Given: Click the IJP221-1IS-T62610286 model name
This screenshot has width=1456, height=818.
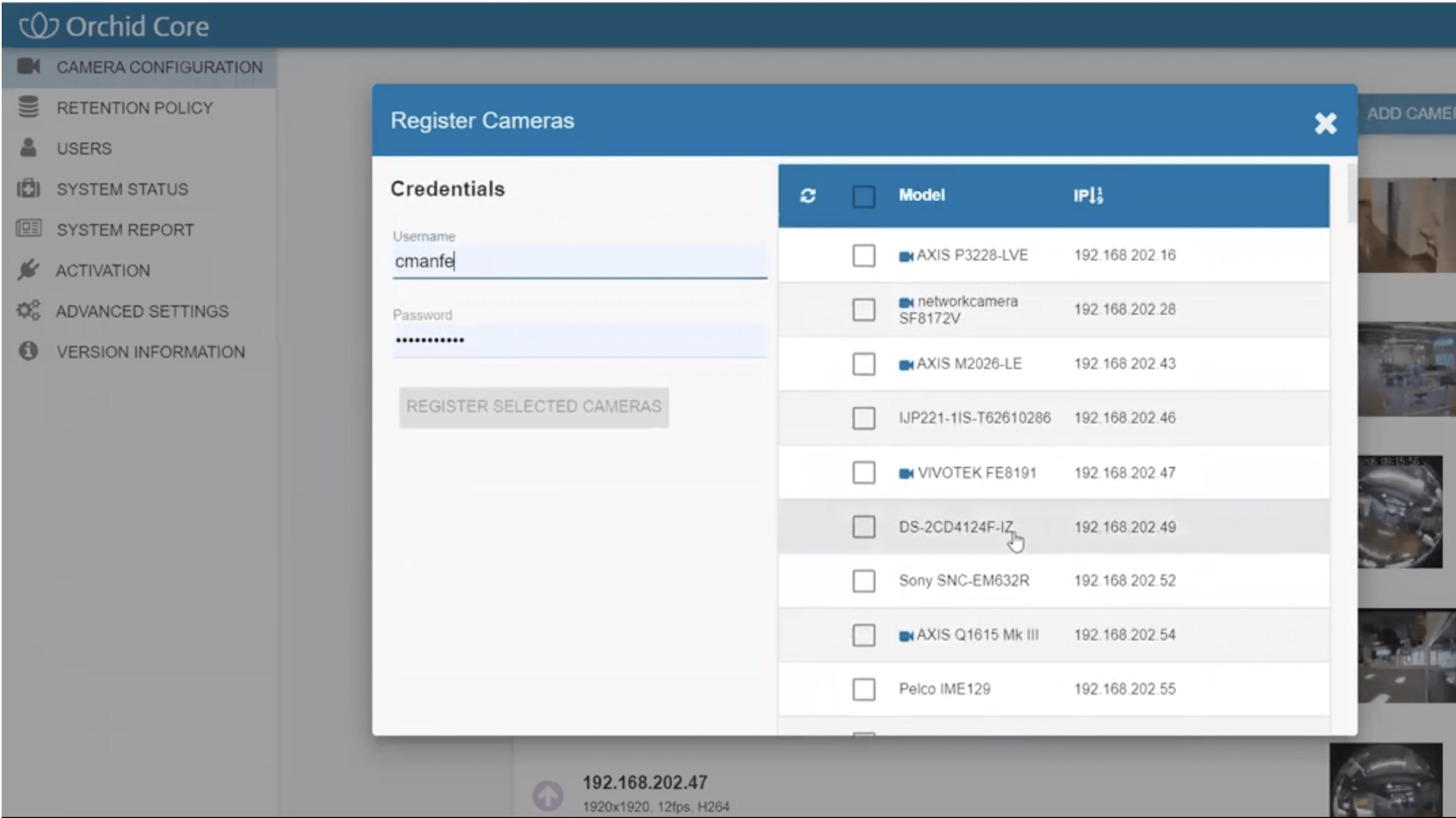Looking at the screenshot, I should pyautogui.click(x=975, y=418).
